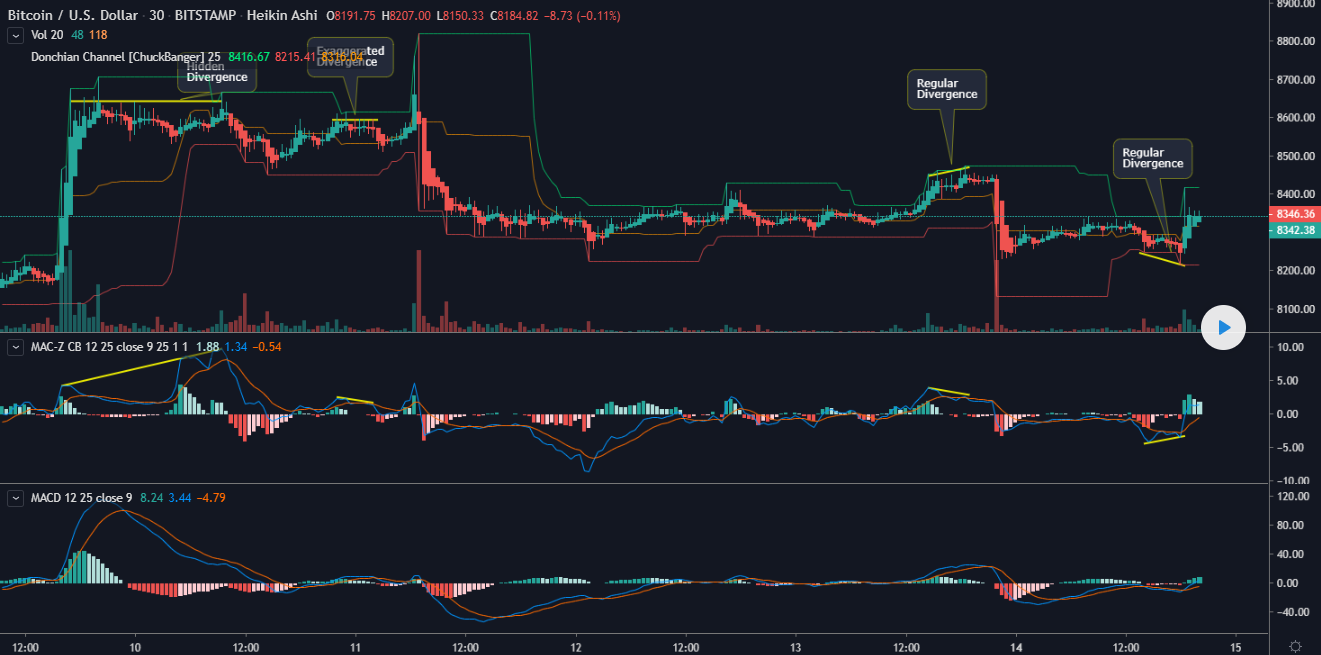
Task: Select the Vol 20 indicator title
Action: tap(46, 35)
